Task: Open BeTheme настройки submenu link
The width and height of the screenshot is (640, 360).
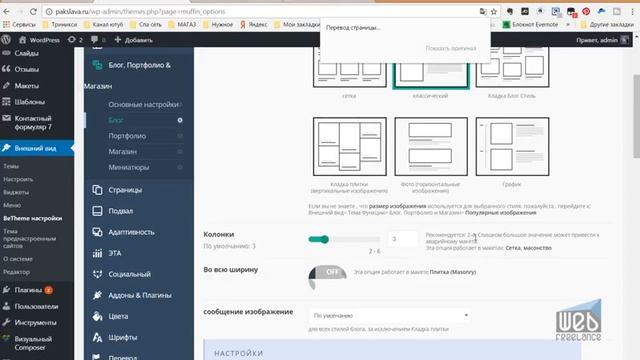Action: pyautogui.click(x=33, y=218)
